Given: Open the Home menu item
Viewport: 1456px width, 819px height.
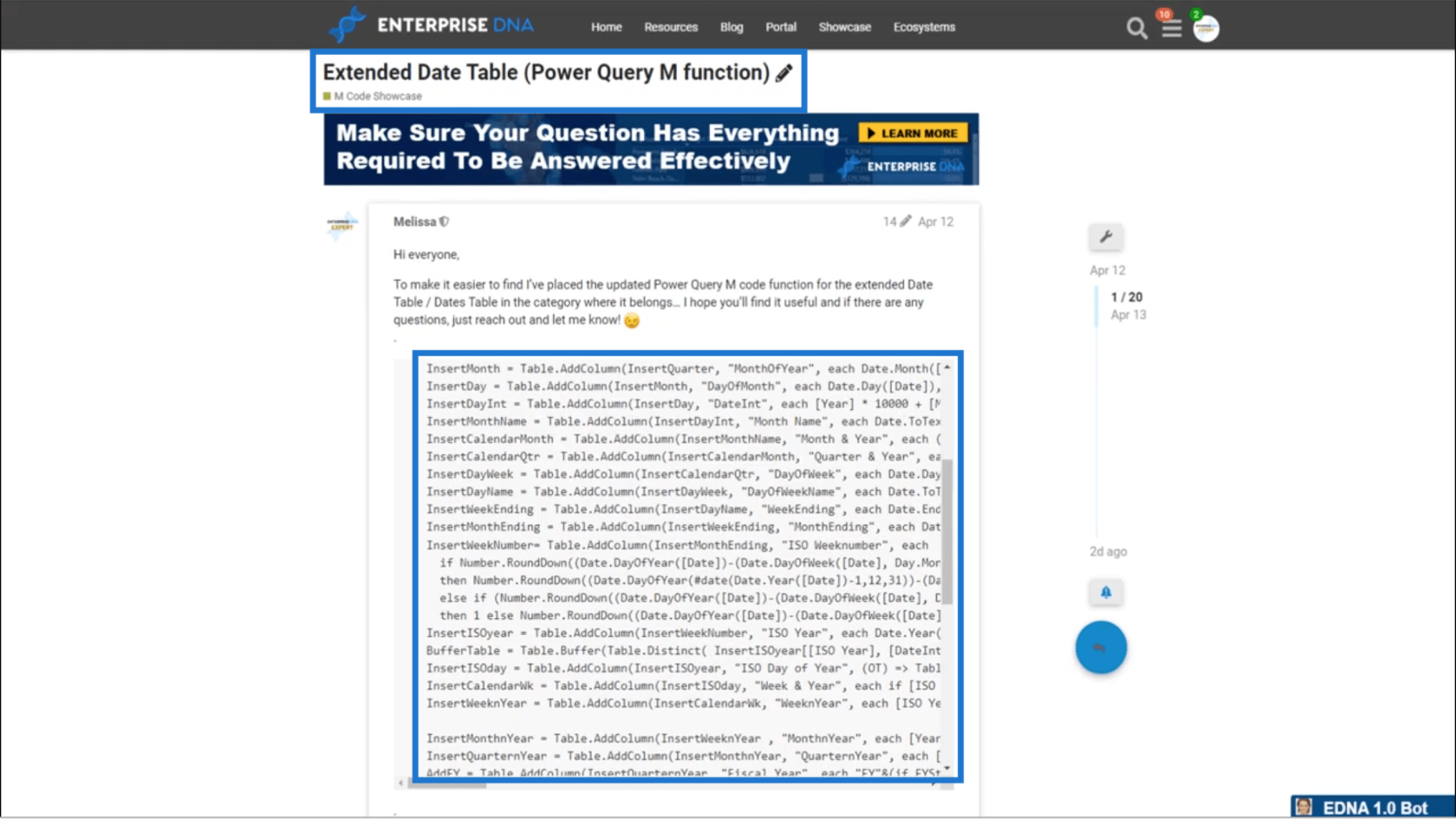Looking at the screenshot, I should tap(606, 27).
